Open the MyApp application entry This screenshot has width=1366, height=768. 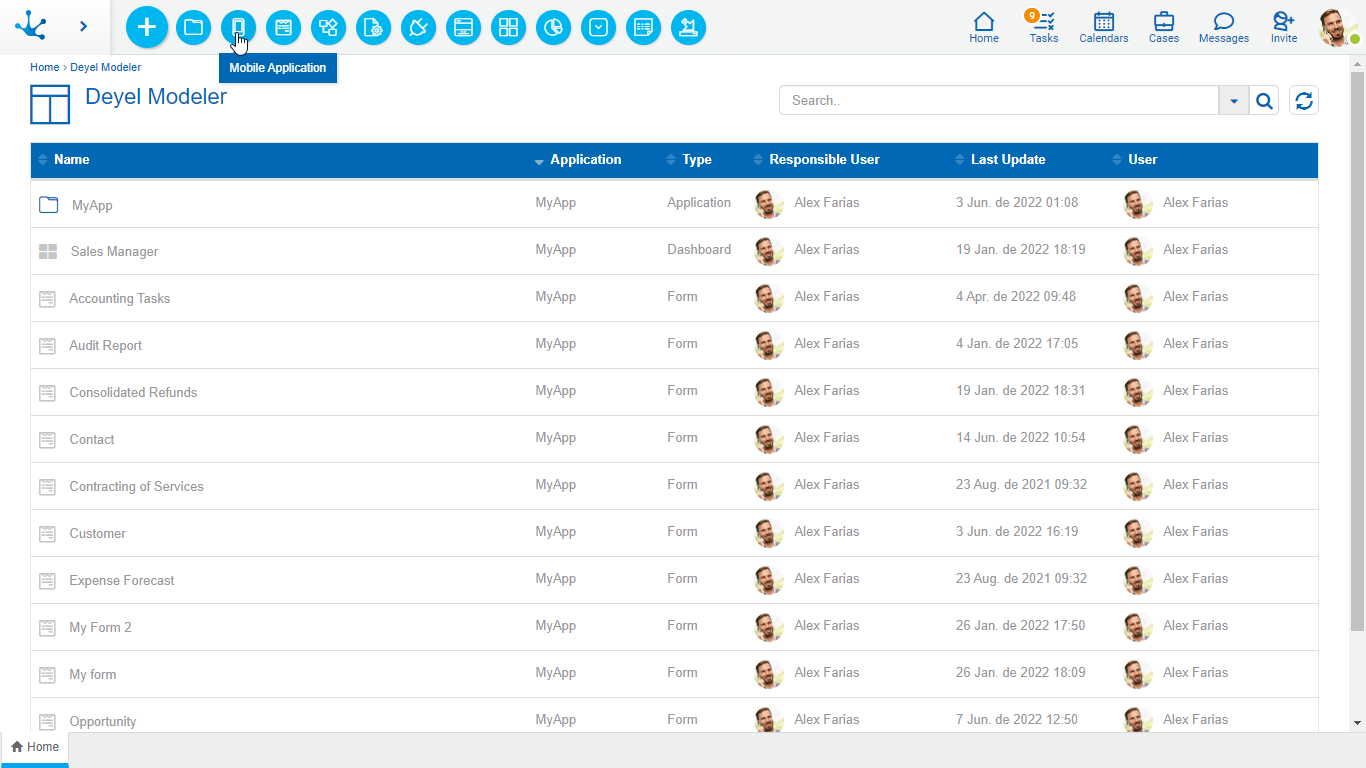click(x=92, y=205)
